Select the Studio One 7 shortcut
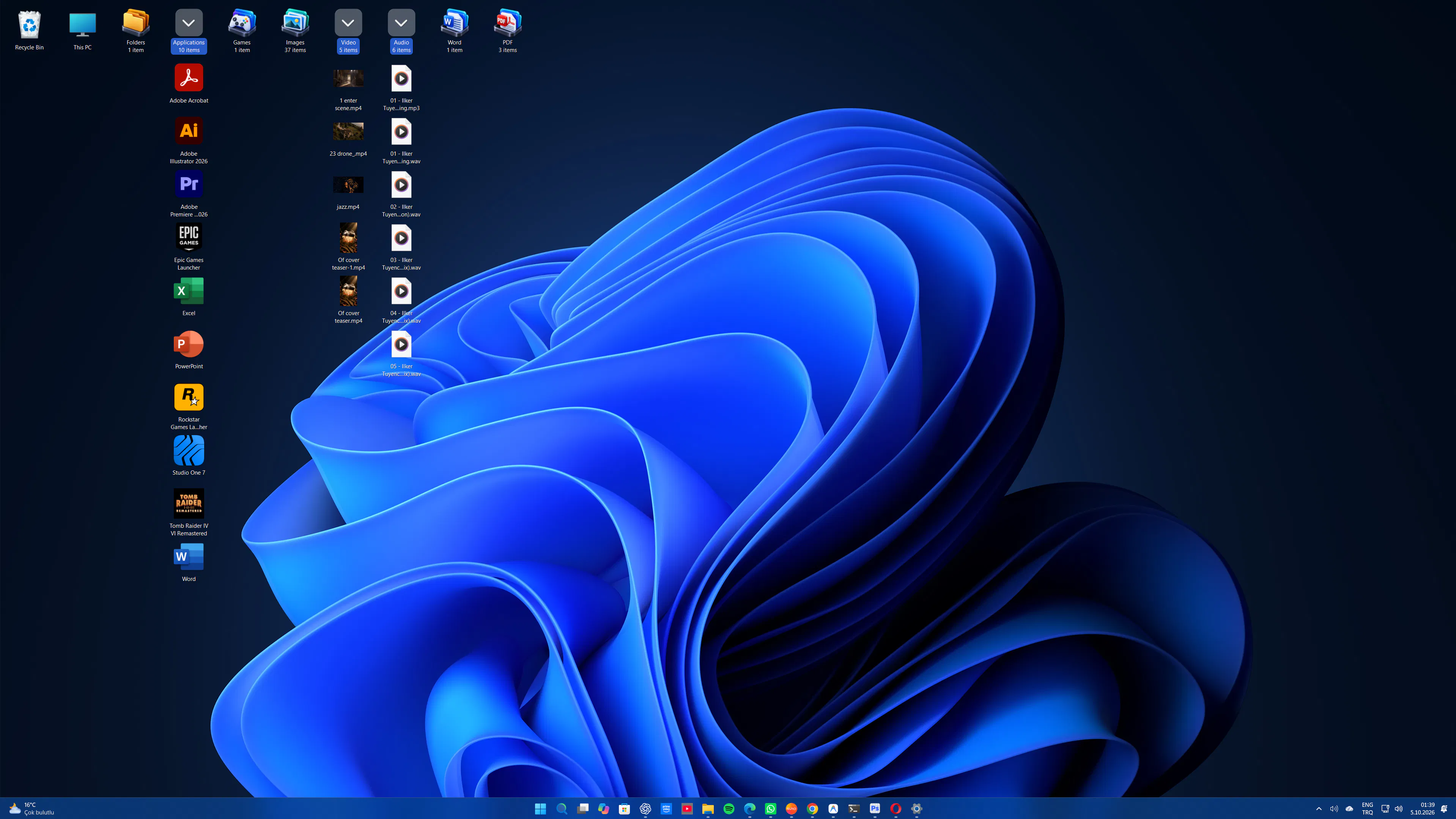 (x=189, y=456)
